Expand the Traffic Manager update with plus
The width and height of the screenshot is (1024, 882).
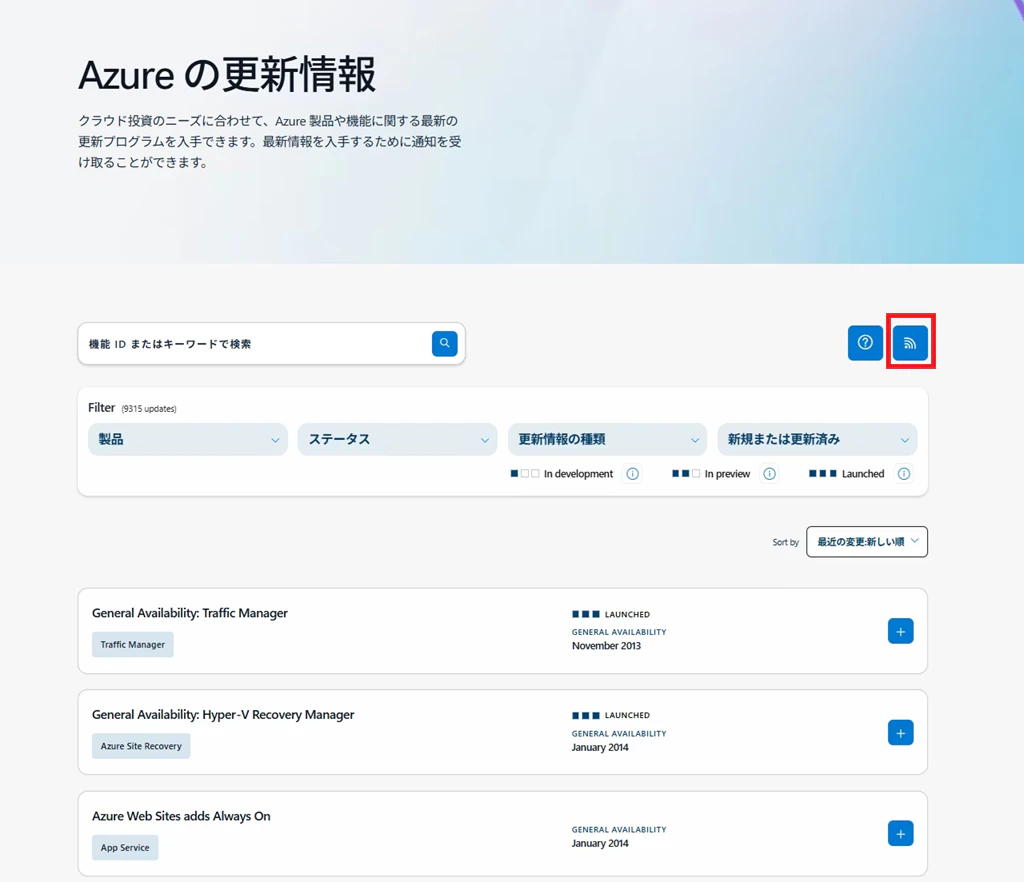pyautogui.click(x=901, y=631)
